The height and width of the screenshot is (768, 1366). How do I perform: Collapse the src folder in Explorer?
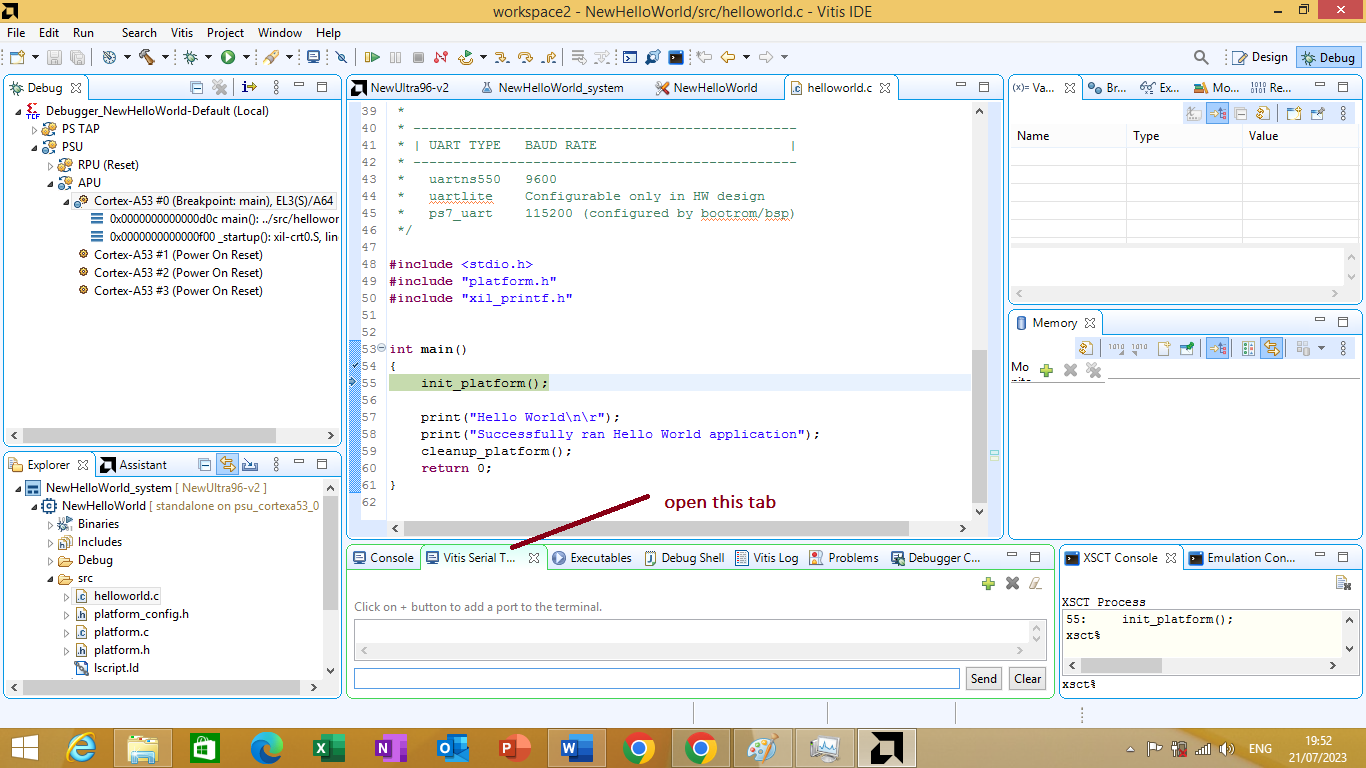coord(51,578)
